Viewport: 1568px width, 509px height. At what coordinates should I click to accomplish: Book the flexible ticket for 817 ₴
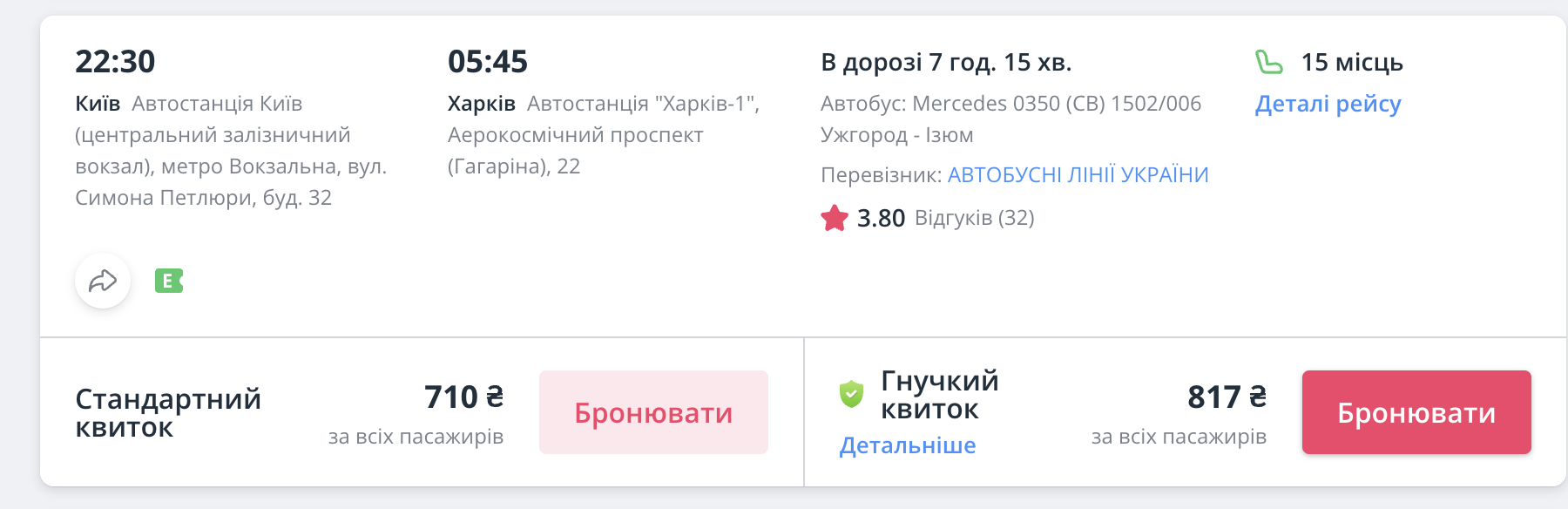click(1416, 412)
